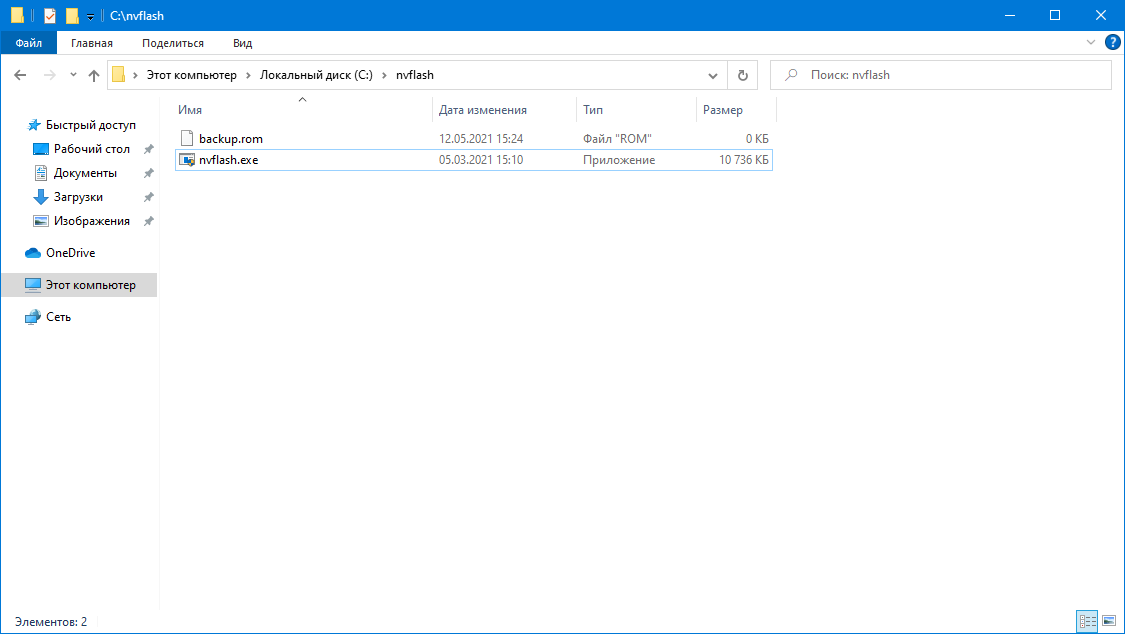Screen dimensions: 1125x634
Task: Open Быстрый доступ in navigation pane
Action: click(90, 125)
